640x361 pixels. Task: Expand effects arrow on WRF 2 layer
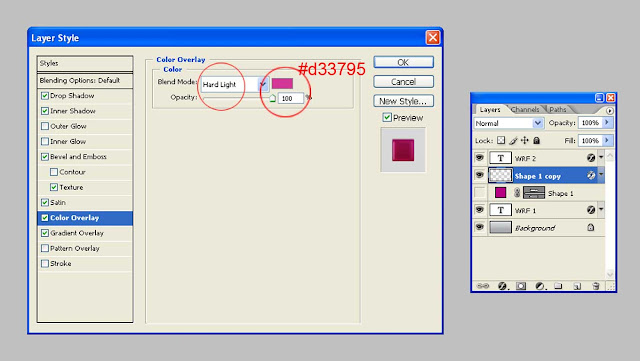tap(601, 158)
